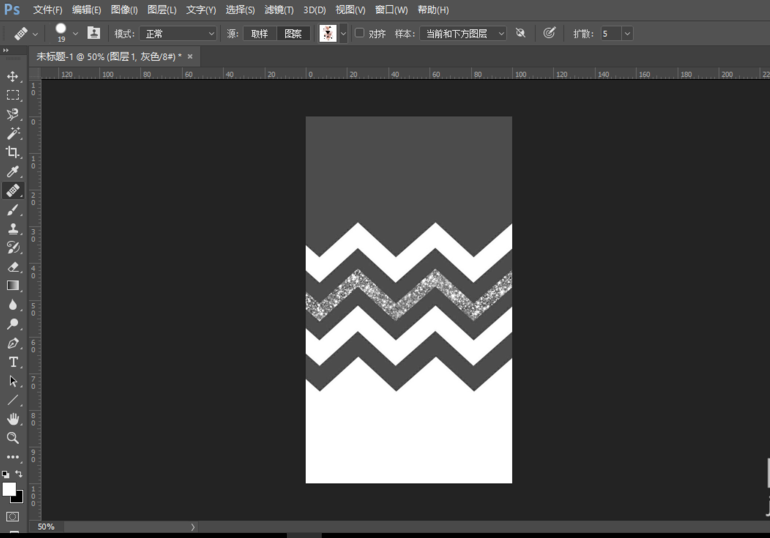Choose the Eraser tool

point(13,267)
